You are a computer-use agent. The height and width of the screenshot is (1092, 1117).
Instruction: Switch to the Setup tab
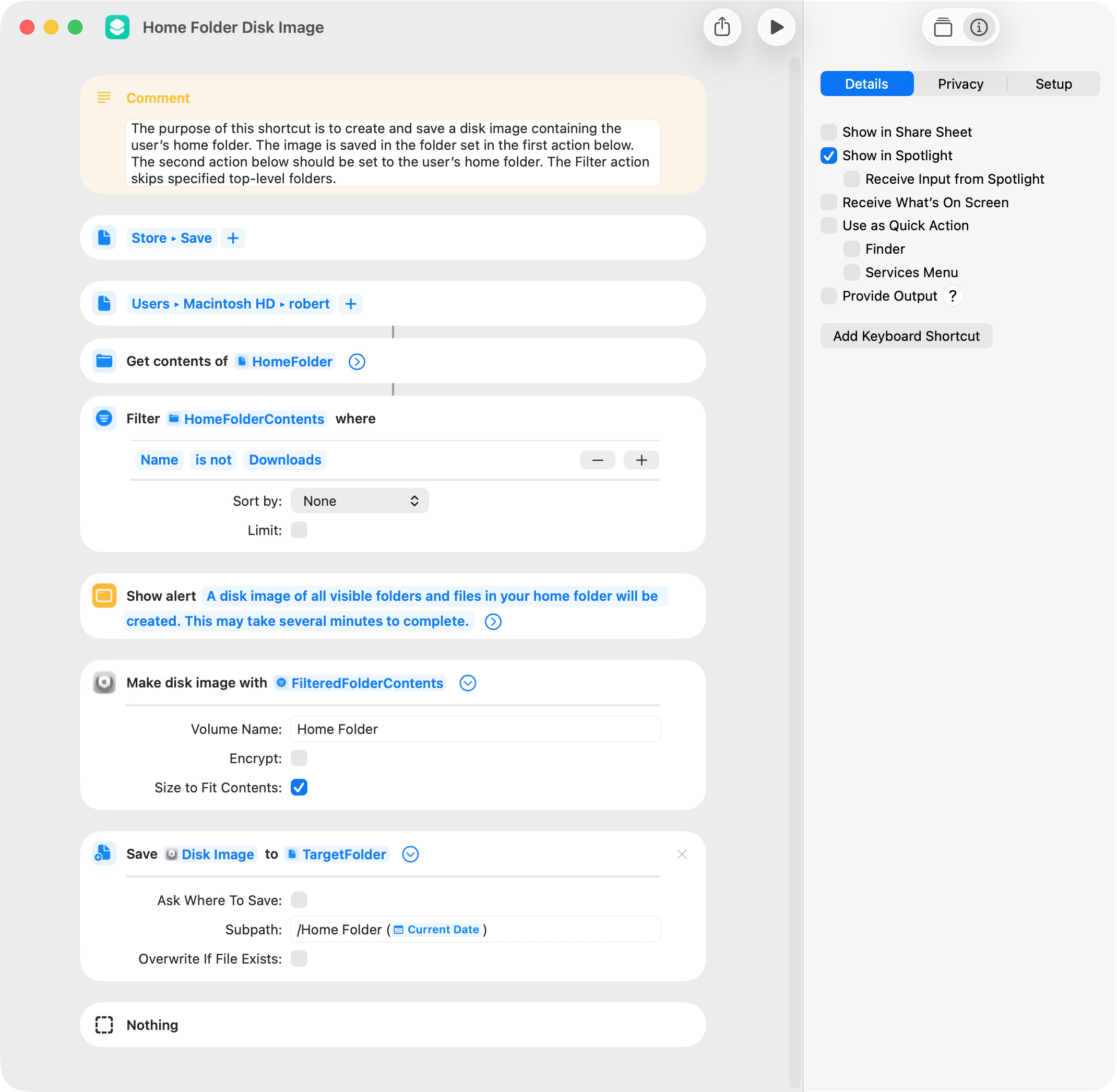click(1053, 84)
